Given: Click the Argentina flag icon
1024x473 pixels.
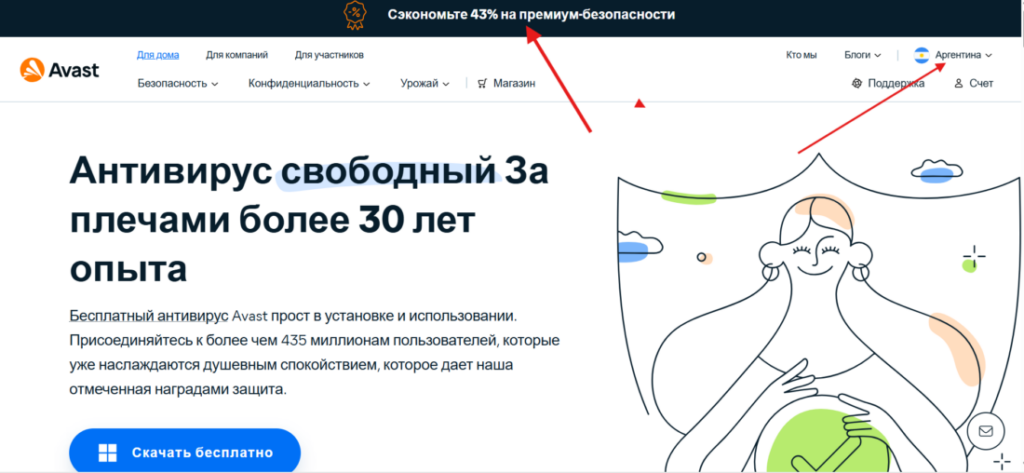Looking at the screenshot, I should pyautogui.click(x=921, y=56).
